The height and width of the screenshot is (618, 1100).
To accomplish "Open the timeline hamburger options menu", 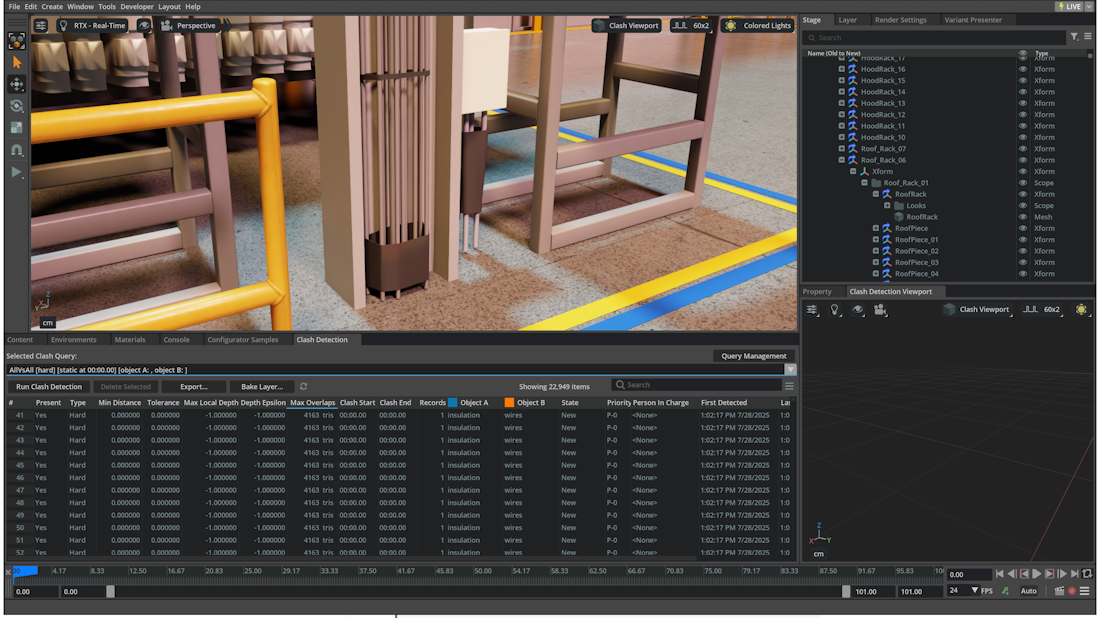I will (x=1085, y=591).
